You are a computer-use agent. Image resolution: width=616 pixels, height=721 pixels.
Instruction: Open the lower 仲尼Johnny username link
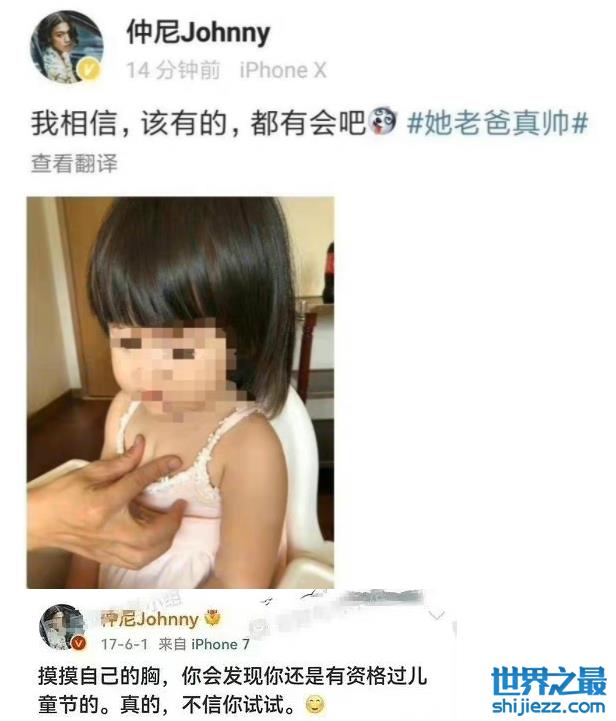(149, 619)
